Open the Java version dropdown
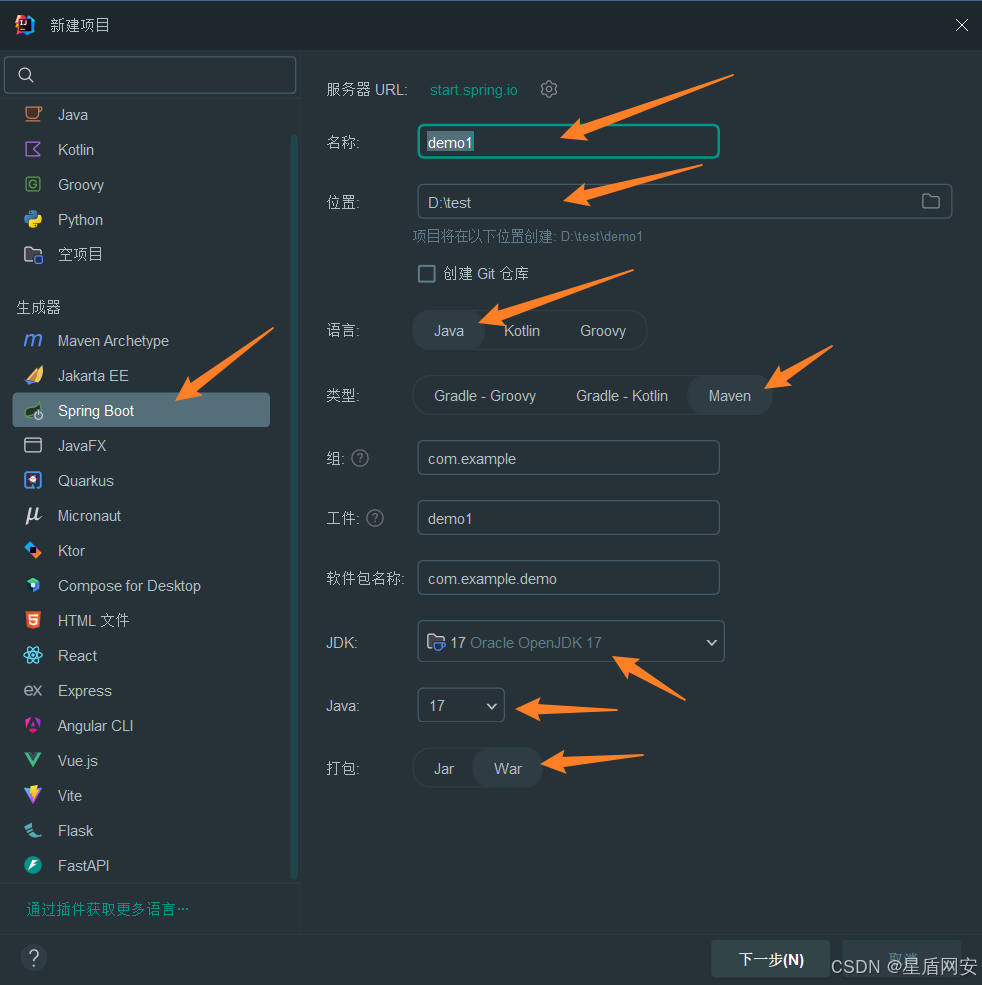 (x=461, y=705)
